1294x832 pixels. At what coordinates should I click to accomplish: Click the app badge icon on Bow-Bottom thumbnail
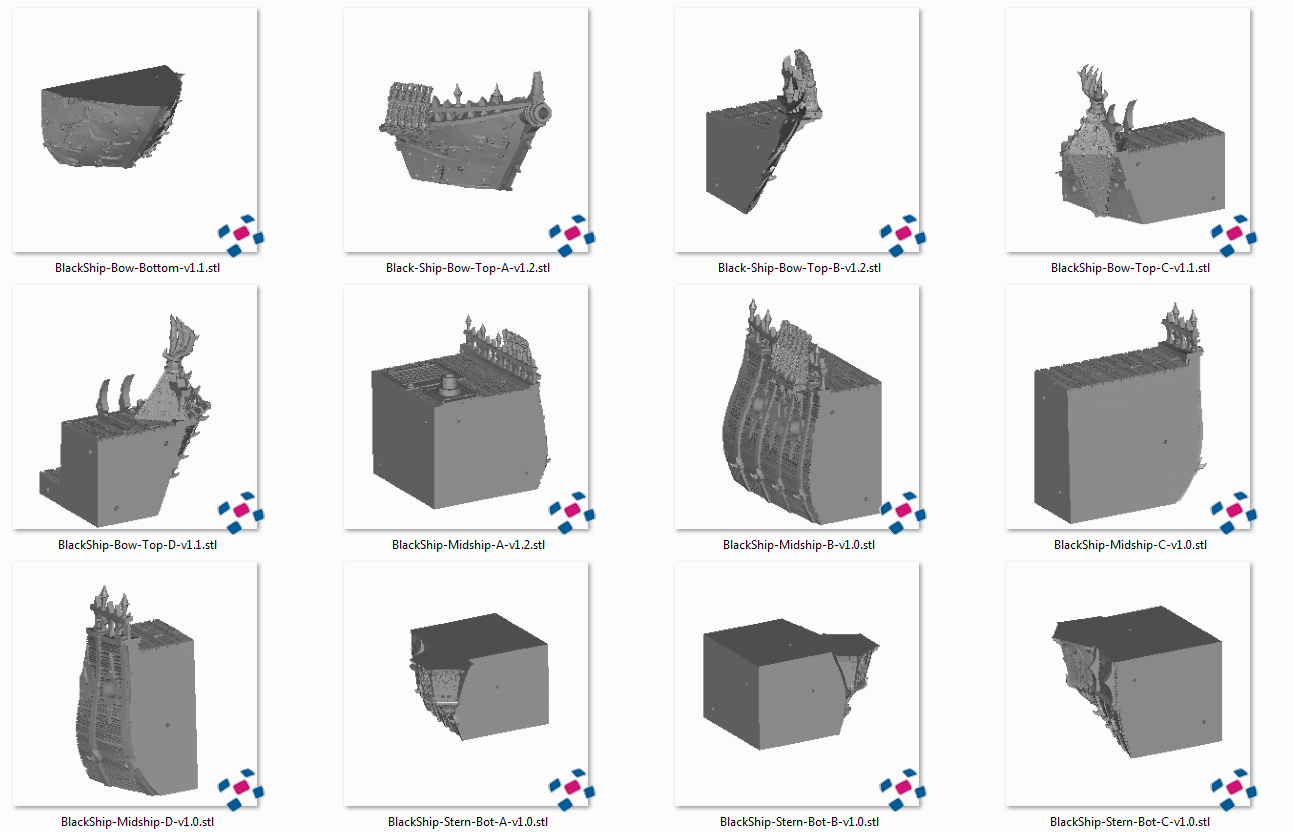[240, 233]
